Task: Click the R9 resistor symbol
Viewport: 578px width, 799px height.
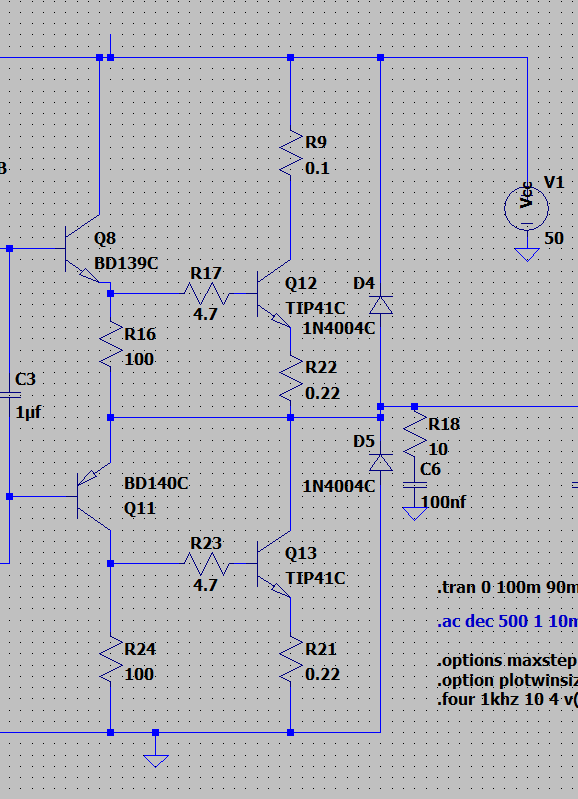Action: pos(291,153)
